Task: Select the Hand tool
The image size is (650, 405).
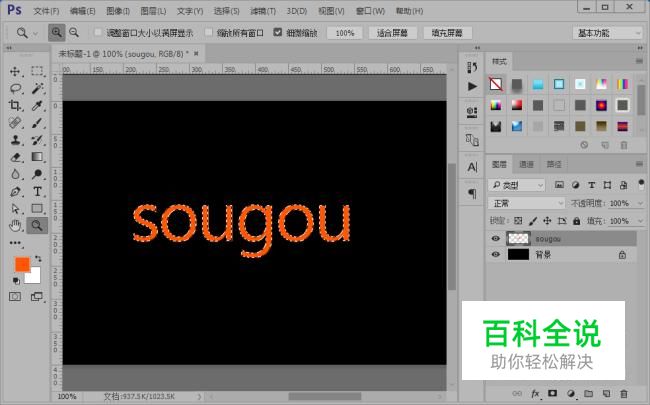Action: 15,226
